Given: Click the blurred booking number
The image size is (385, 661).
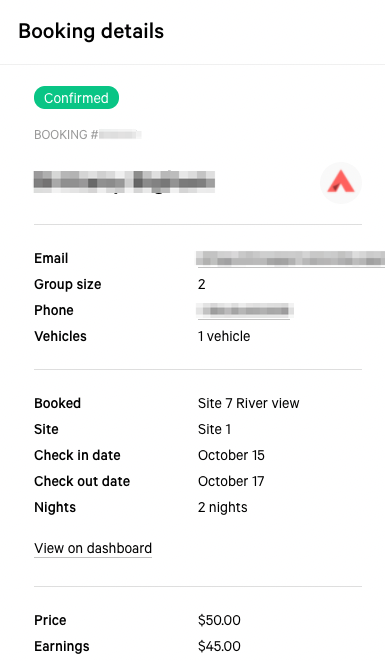Looking at the screenshot, I should [x=120, y=135].
